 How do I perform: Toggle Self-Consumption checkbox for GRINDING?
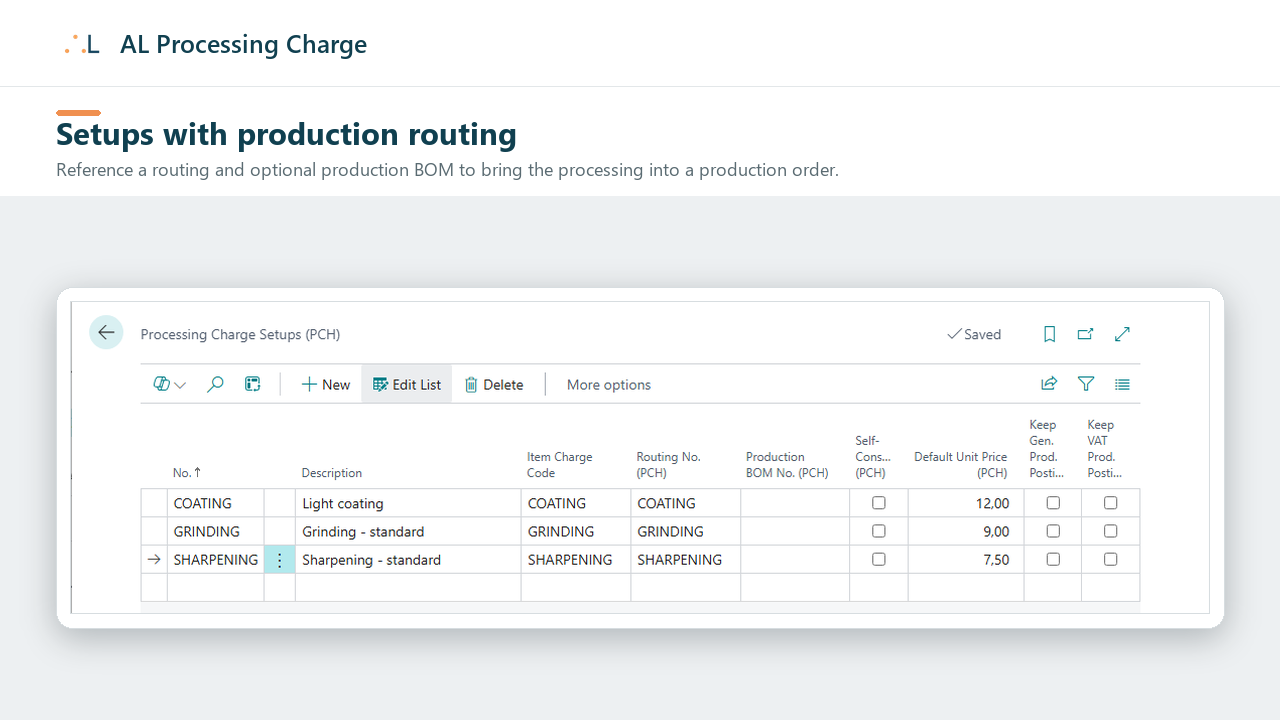[x=879, y=531]
